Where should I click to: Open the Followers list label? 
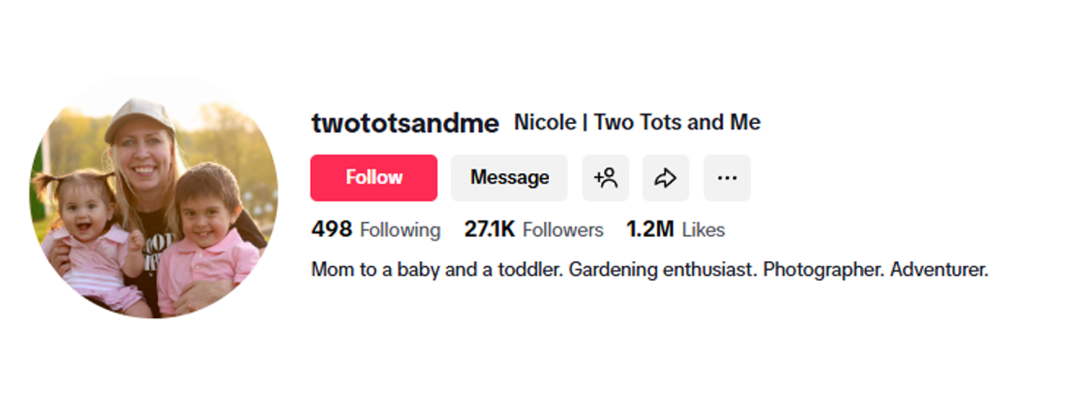tap(563, 230)
